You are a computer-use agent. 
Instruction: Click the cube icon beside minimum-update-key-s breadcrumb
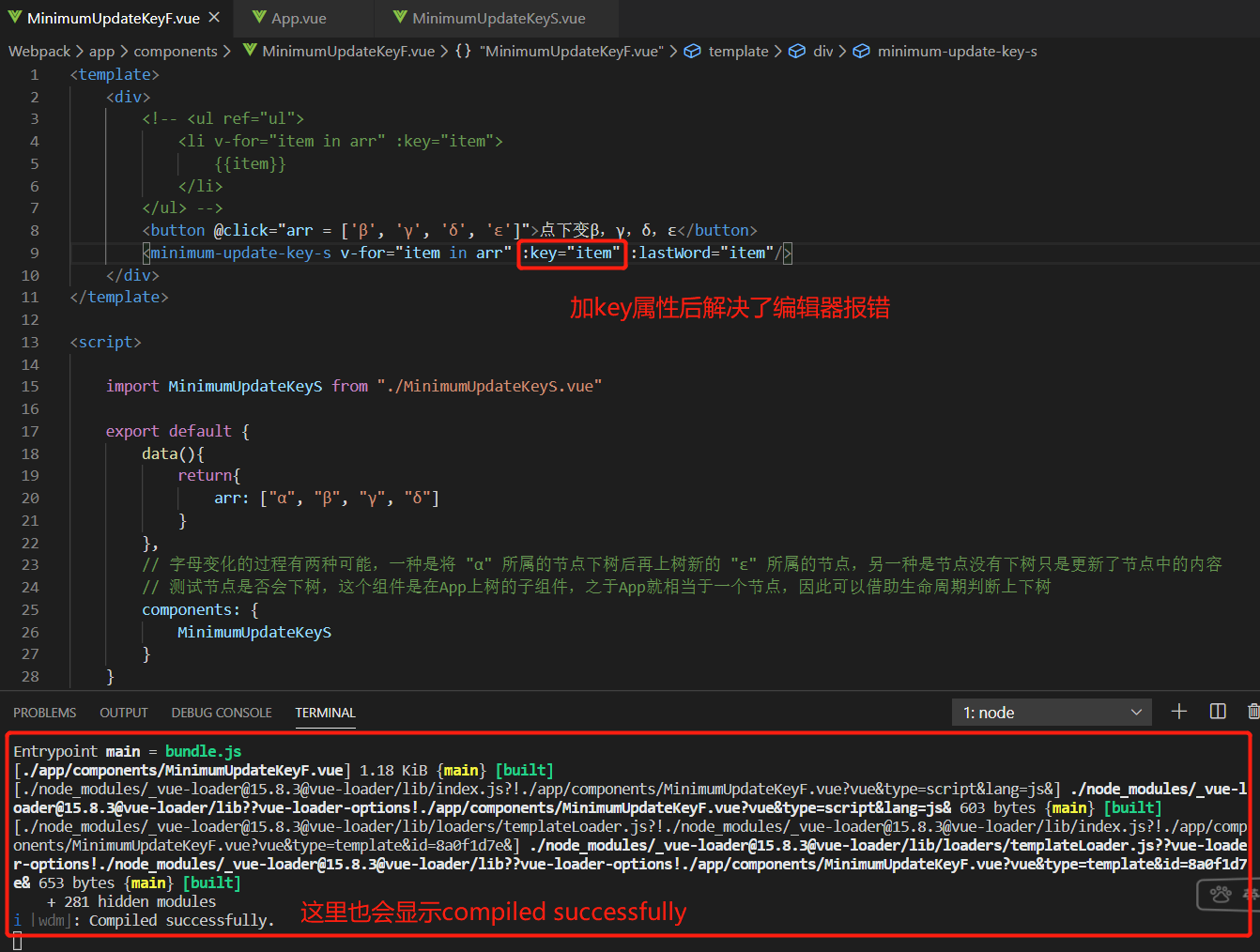coord(861,51)
